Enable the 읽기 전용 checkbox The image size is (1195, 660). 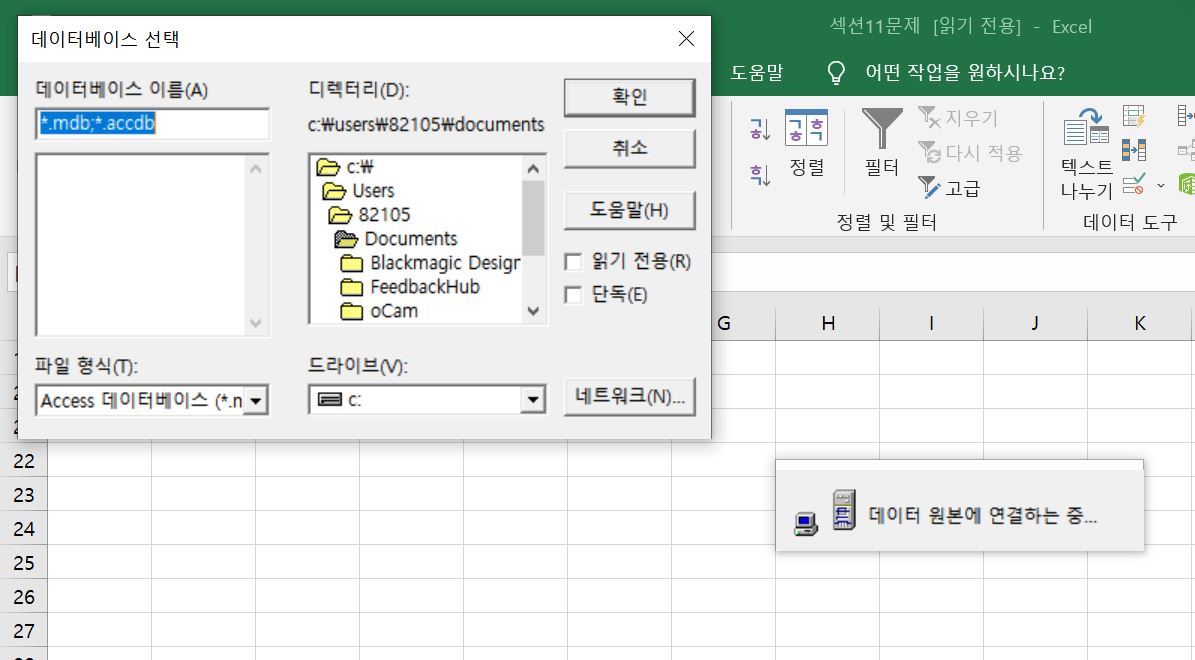pyautogui.click(x=573, y=262)
